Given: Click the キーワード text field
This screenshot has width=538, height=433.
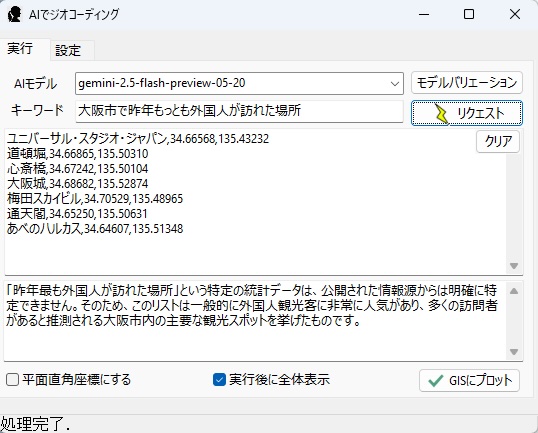Looking at the screenshot, I should pyautogui.click(x=239, y=111).
